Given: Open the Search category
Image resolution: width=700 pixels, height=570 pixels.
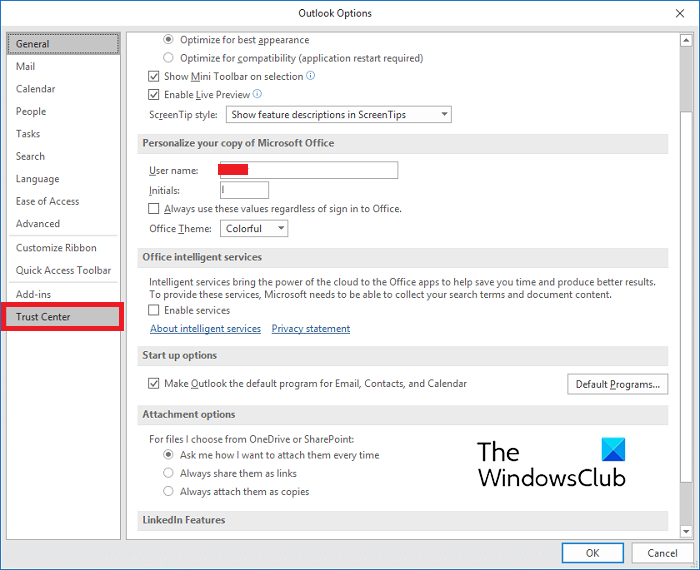Looking at the screenshot, I should pyautogui.click(x=63, y=156).
